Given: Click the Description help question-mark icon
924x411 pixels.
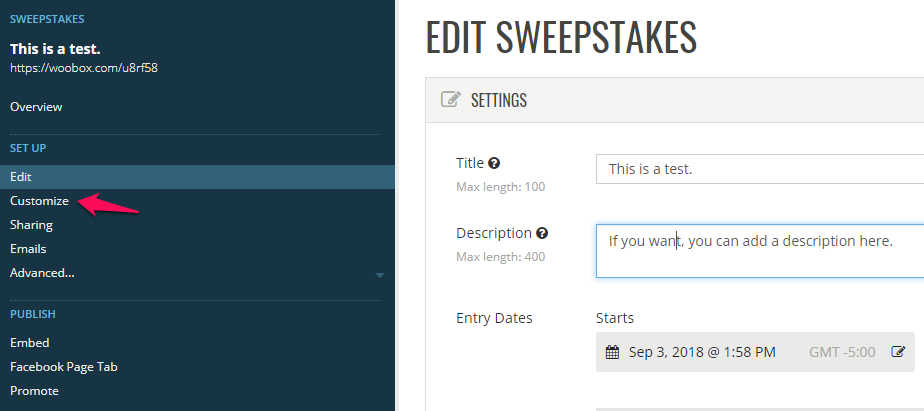Looking at the screenshot, I should [x=542, y=234].
